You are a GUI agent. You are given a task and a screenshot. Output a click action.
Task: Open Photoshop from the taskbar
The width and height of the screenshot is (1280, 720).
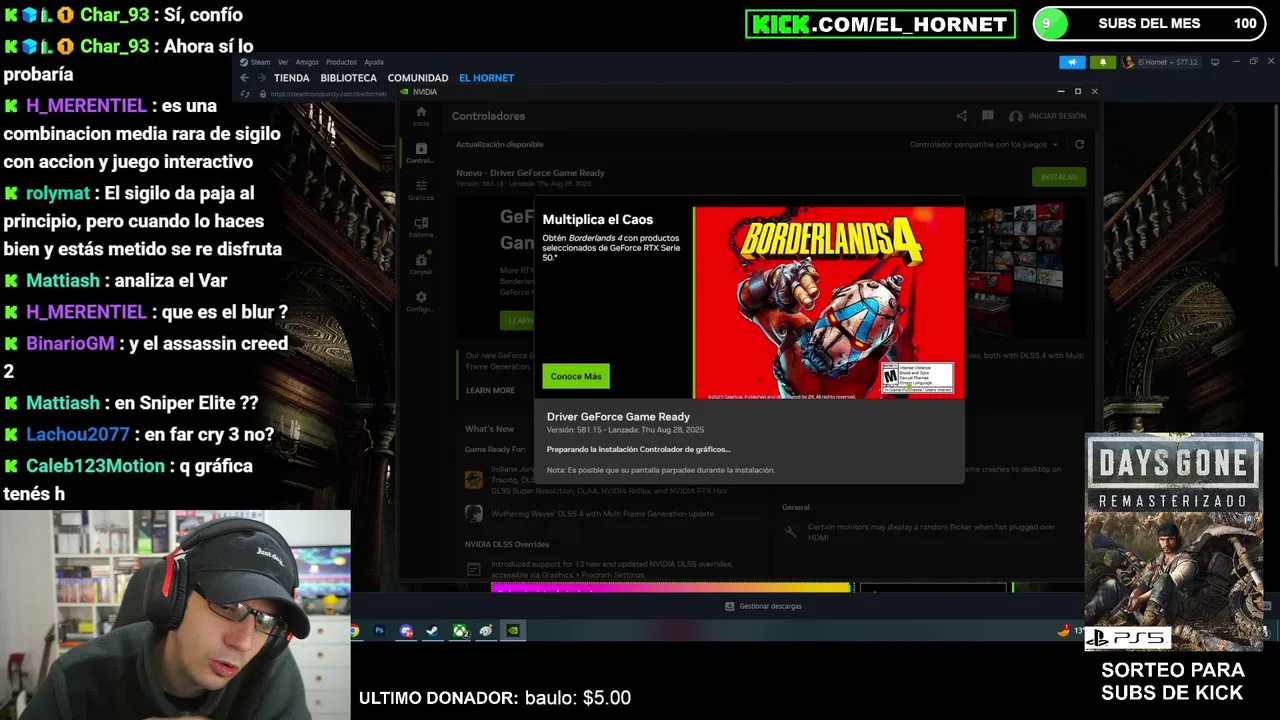coord(380,631)
